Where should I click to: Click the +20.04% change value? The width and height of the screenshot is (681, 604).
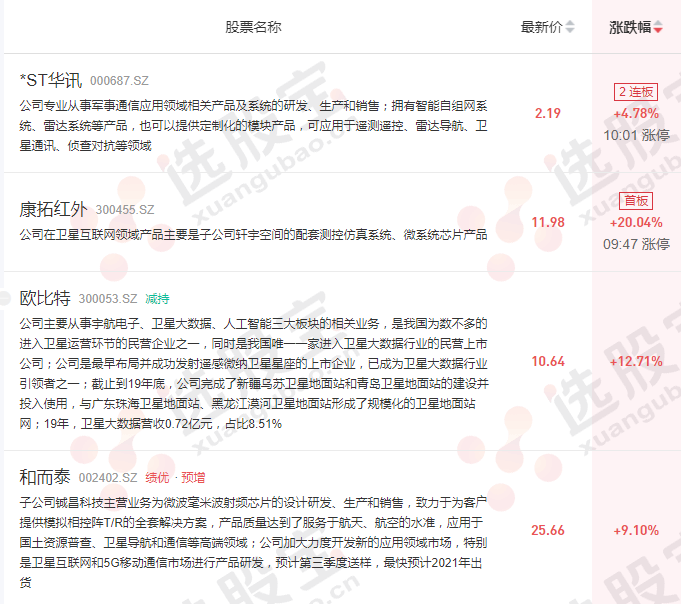click(636, 223)
